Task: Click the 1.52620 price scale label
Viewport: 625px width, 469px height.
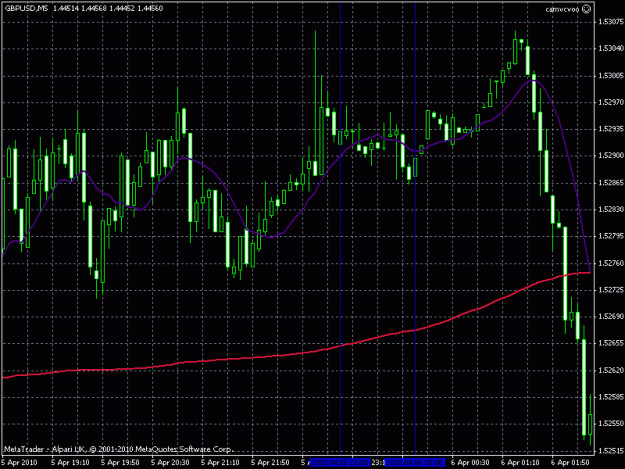Action: coord(611,370)
